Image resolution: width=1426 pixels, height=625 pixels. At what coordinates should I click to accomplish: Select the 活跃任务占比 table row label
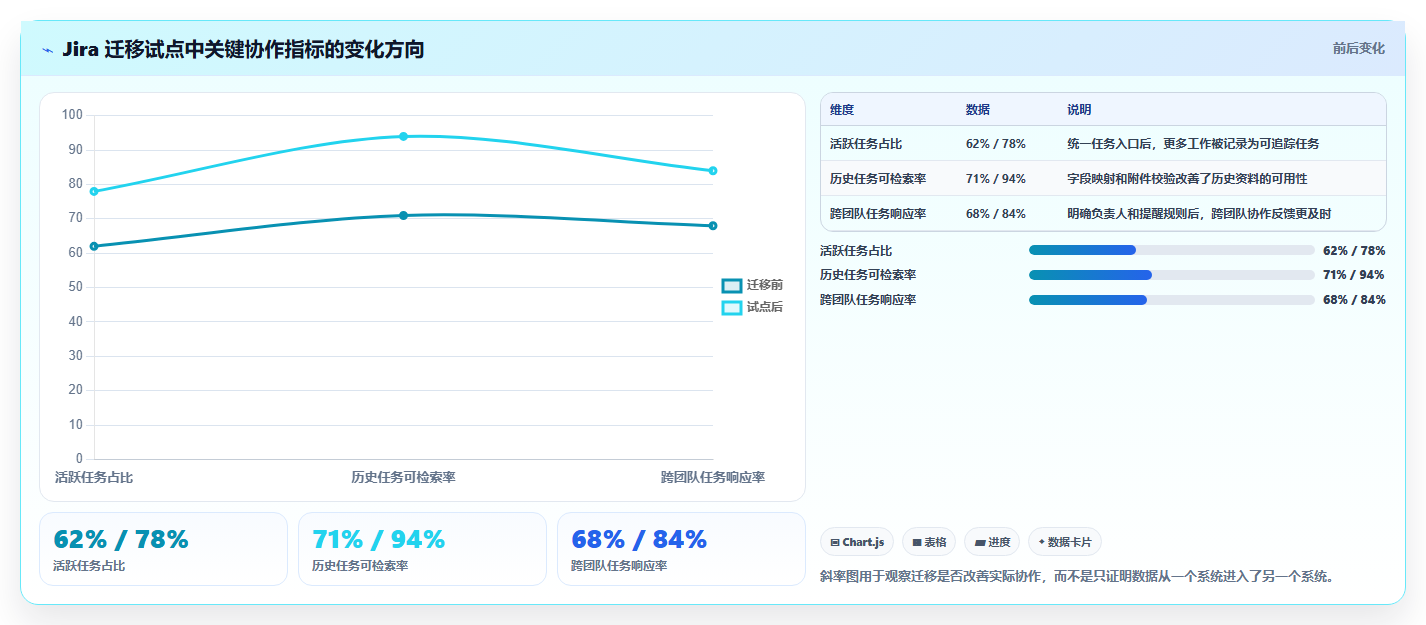[865, 144]
